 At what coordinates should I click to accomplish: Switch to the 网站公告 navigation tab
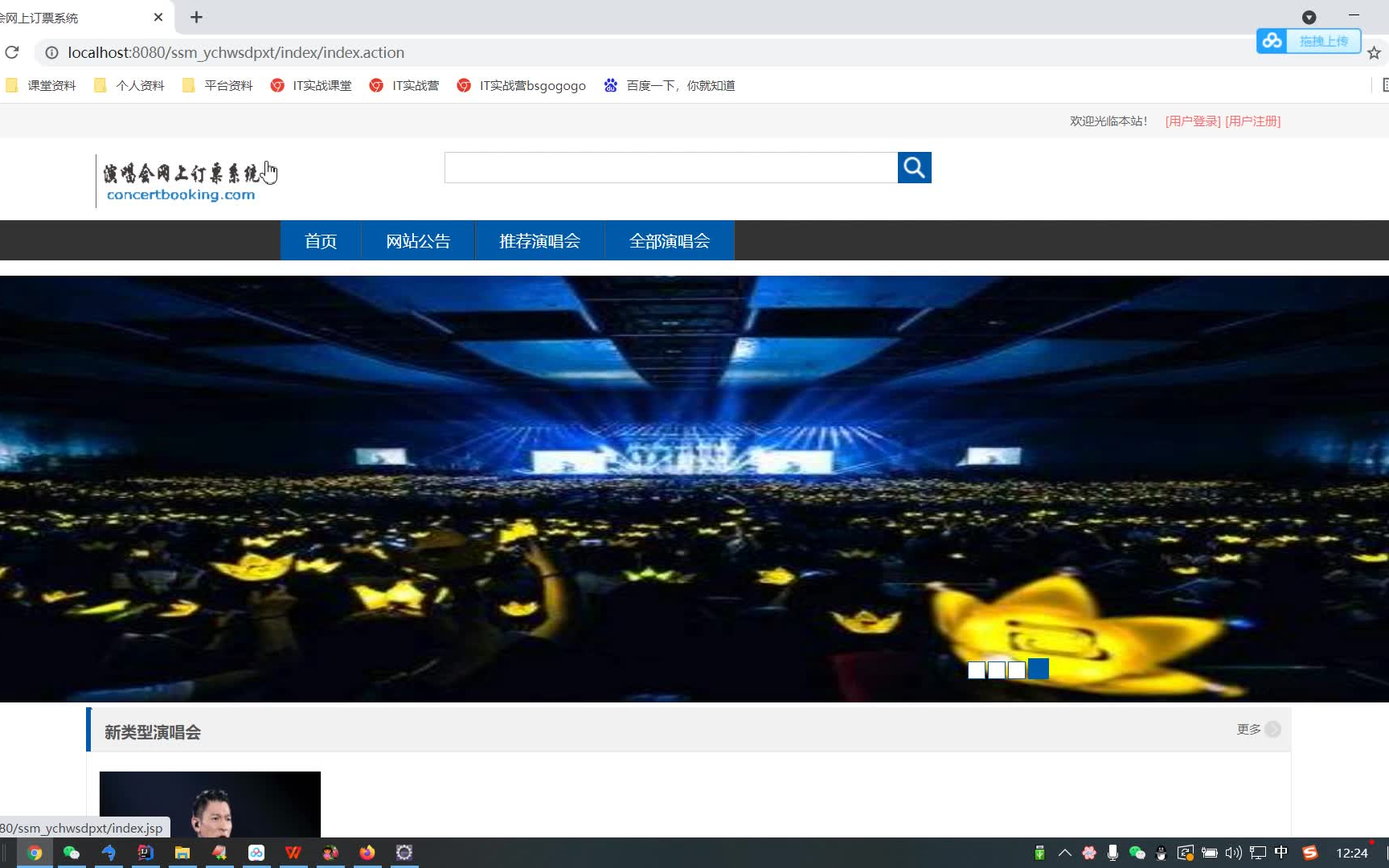pos(418,240)
